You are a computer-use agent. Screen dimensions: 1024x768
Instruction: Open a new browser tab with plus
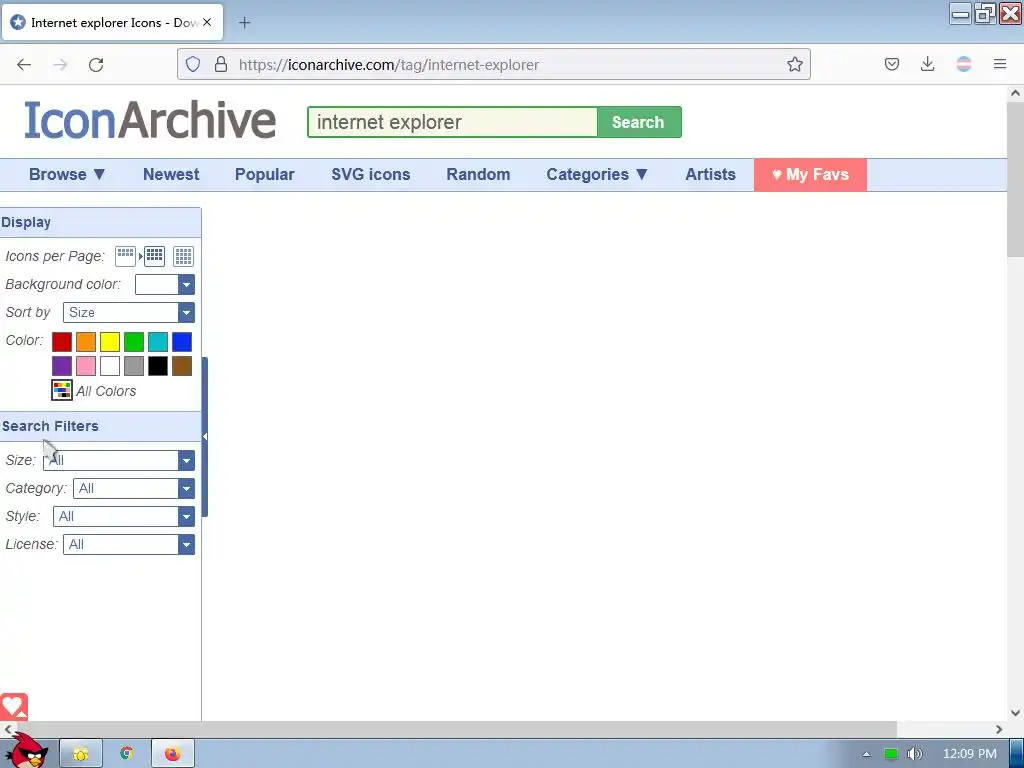[x=244, y=23]
